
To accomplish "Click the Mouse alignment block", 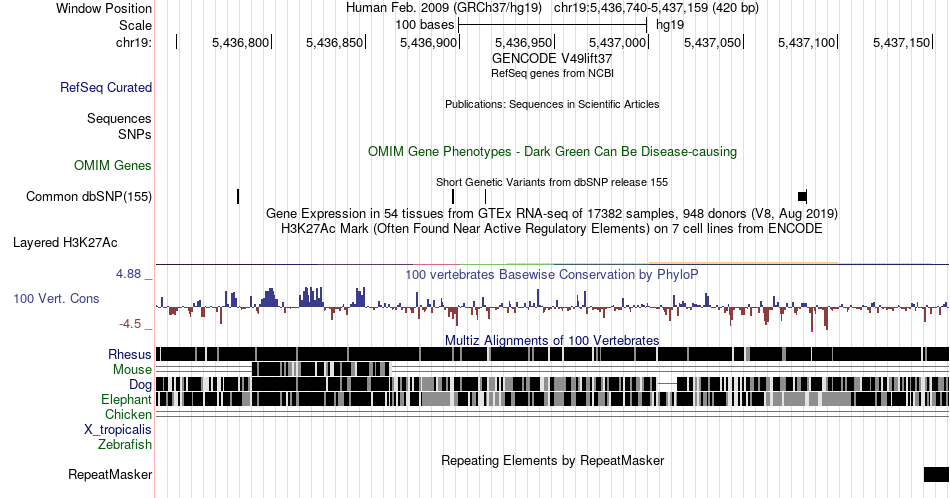I will click(321, 369).
